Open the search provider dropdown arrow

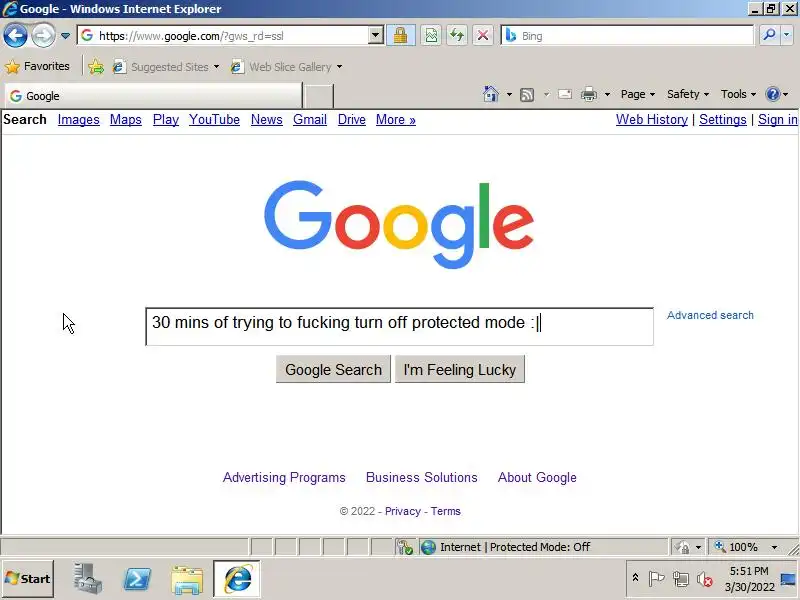click(x=787, y=36)
